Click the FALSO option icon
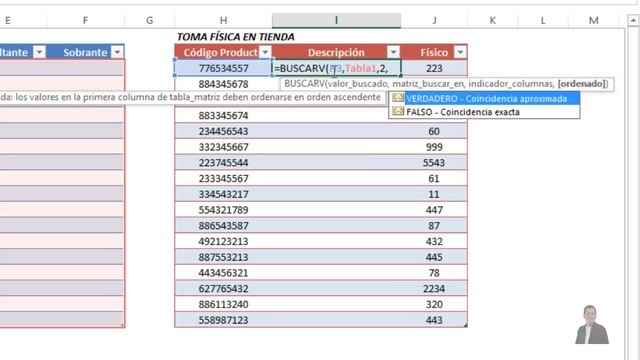 click(398, 111)
